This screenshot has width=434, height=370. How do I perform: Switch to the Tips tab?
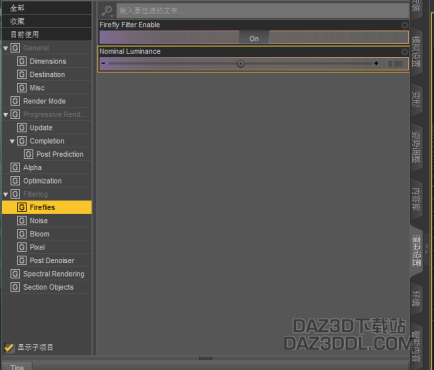[x=17, y=367]
